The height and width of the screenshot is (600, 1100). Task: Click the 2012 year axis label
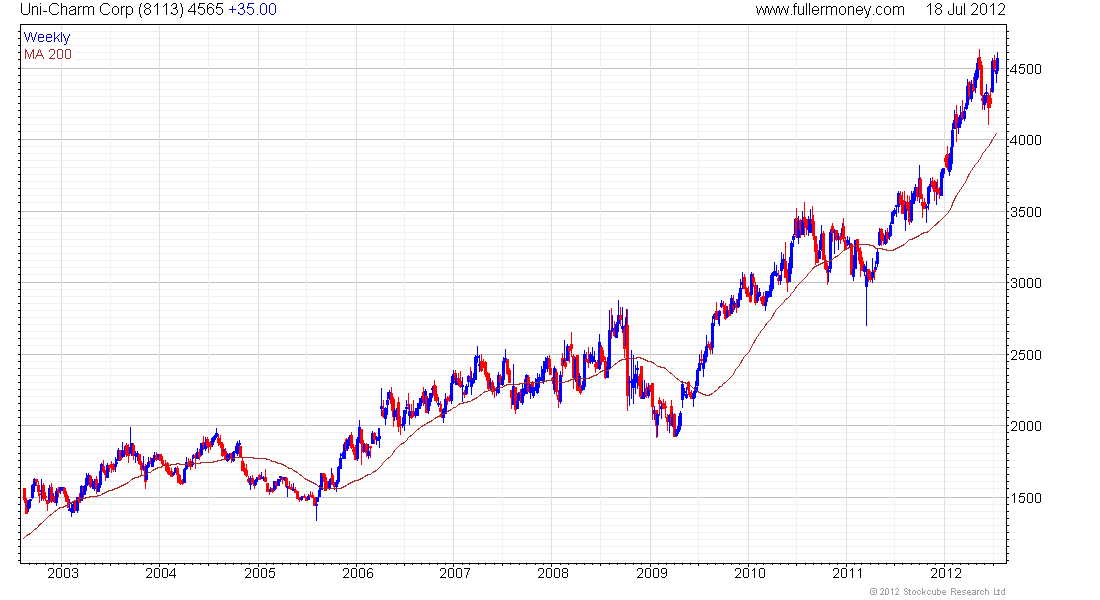pos(947,573)
